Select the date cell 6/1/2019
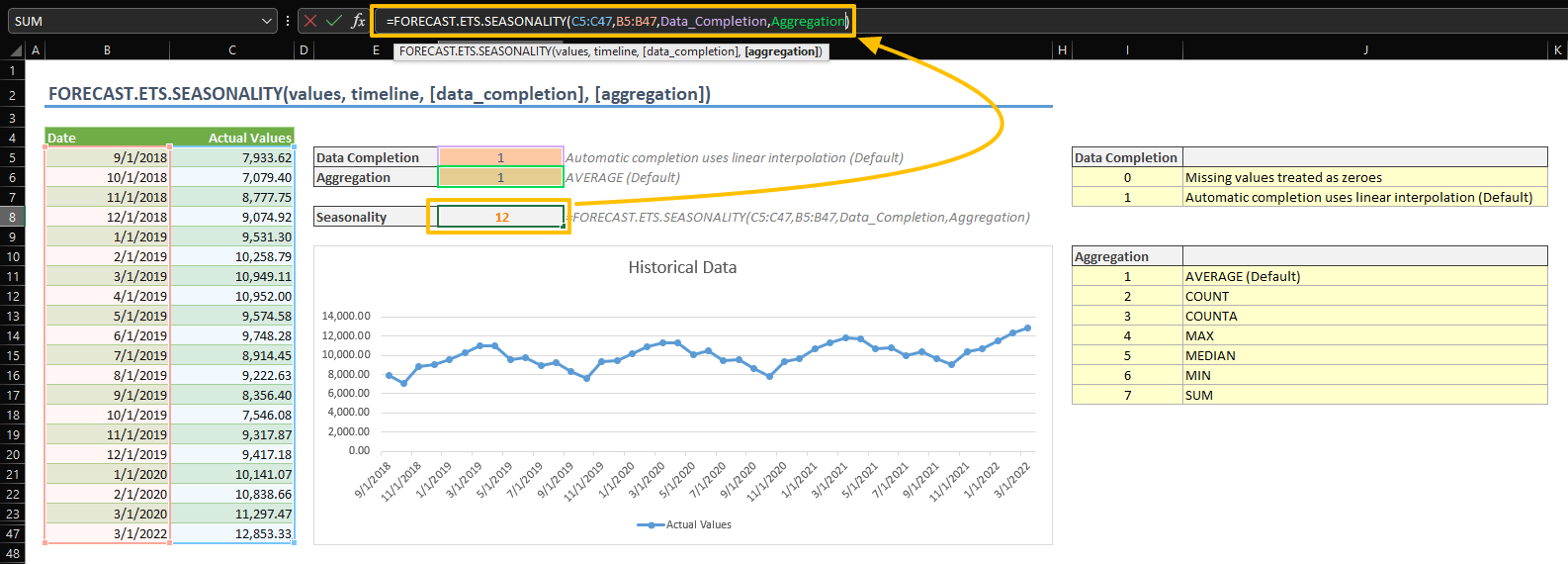 click(107, 335)
